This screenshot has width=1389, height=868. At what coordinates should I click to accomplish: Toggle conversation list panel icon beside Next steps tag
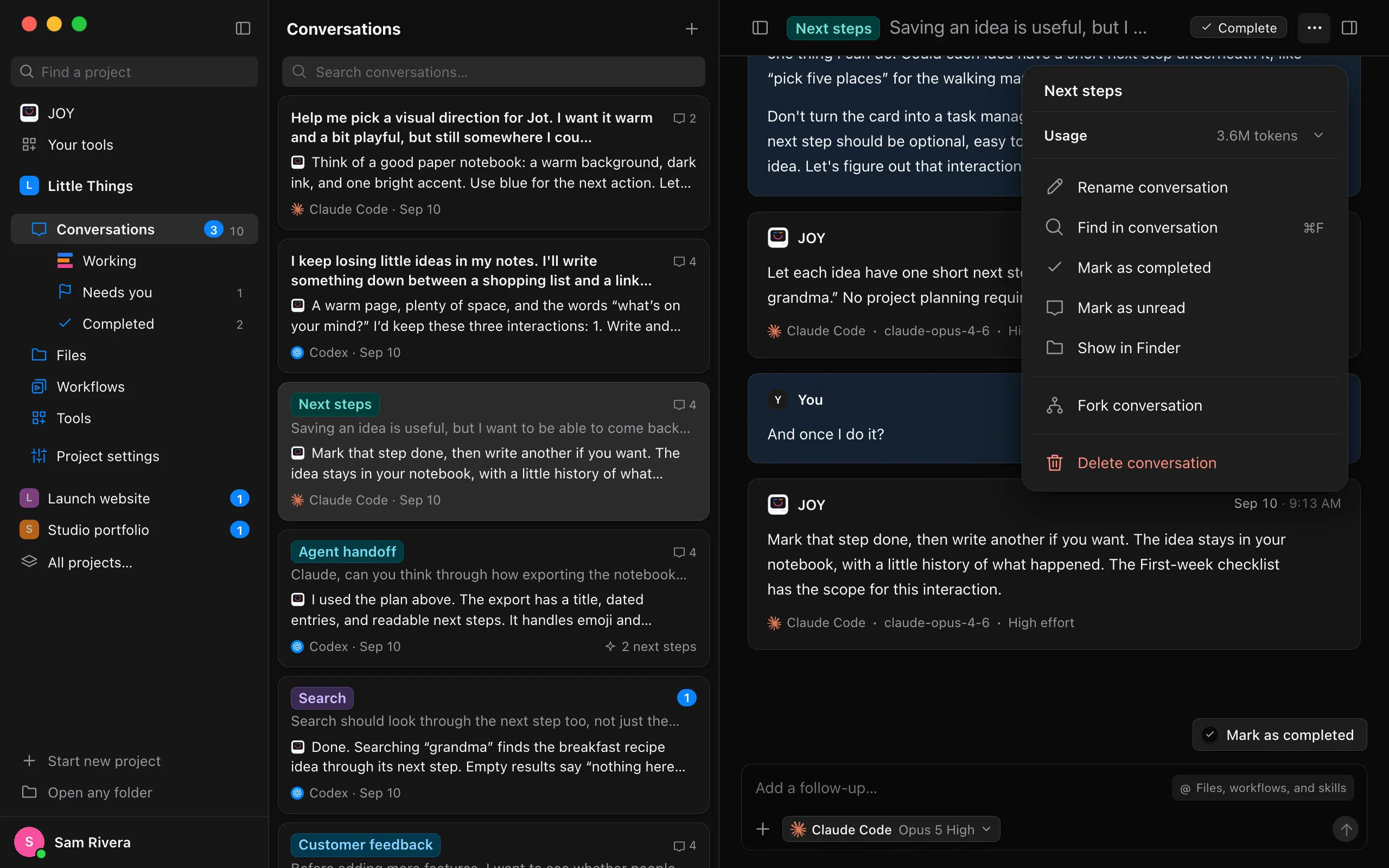(760, 28)
